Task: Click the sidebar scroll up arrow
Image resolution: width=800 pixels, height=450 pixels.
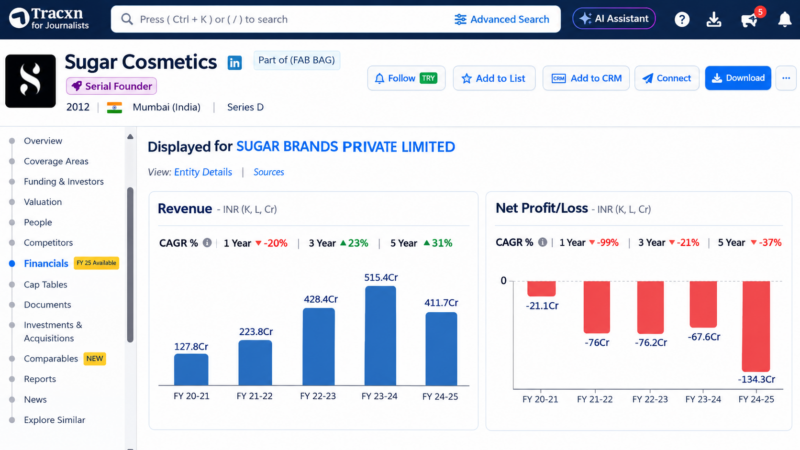Action: click(130, 137)
